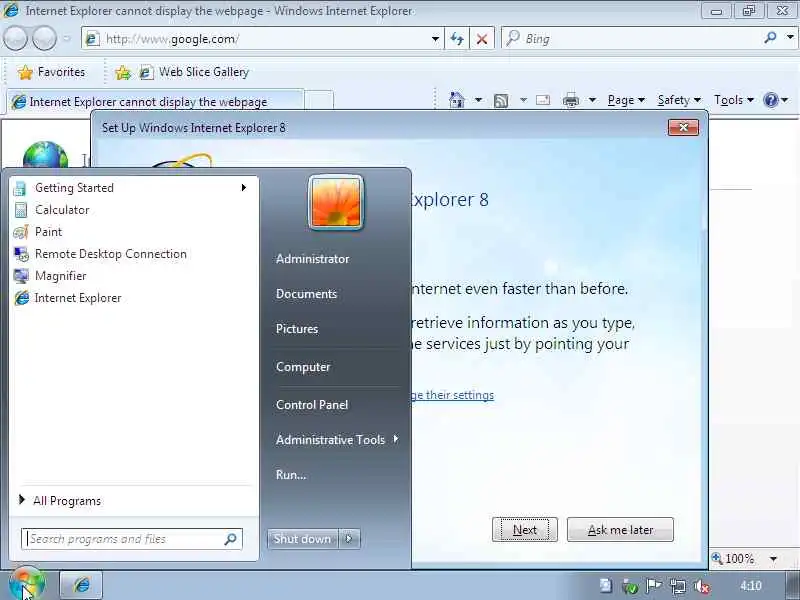Open Getting Started in Start menu
This screenshot has height=600, width=800.
133,188
